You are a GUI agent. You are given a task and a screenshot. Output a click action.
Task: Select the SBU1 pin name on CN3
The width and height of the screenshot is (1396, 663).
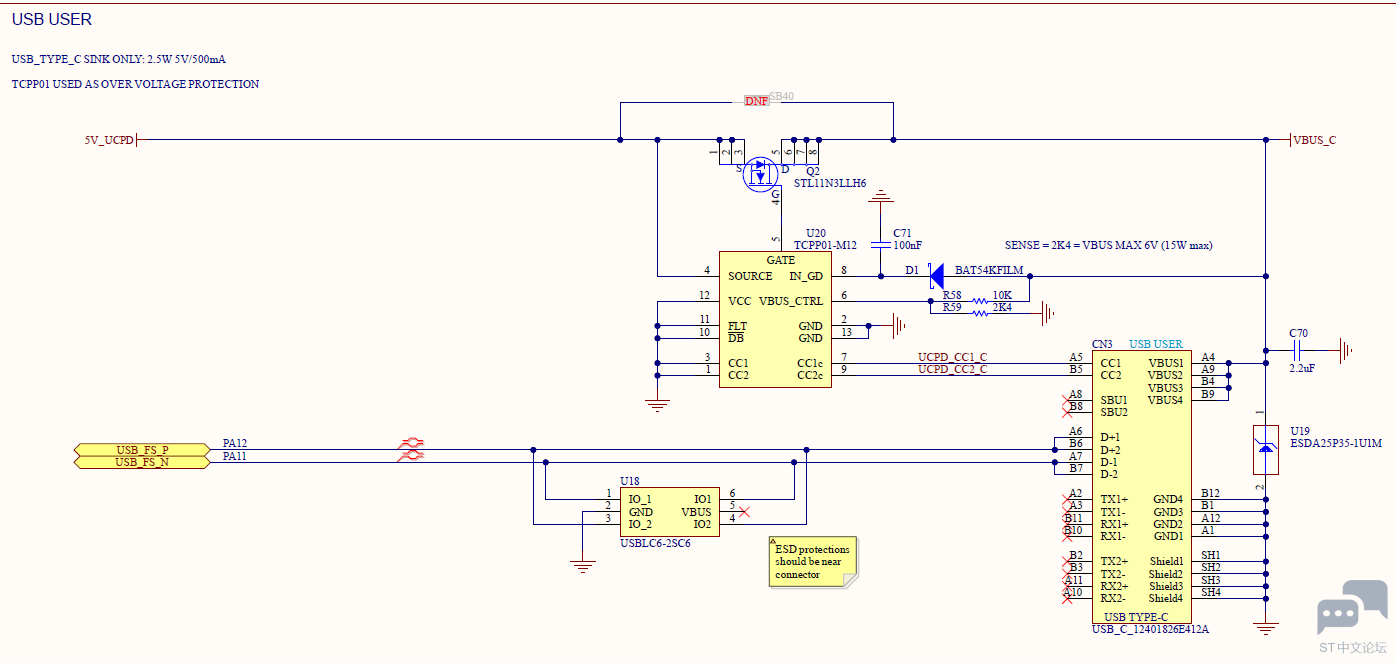pyautogui.click(x=1114, y=400)
